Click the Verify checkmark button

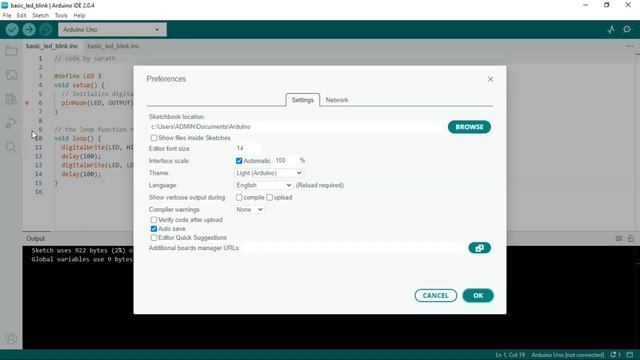tap(12, 29)
